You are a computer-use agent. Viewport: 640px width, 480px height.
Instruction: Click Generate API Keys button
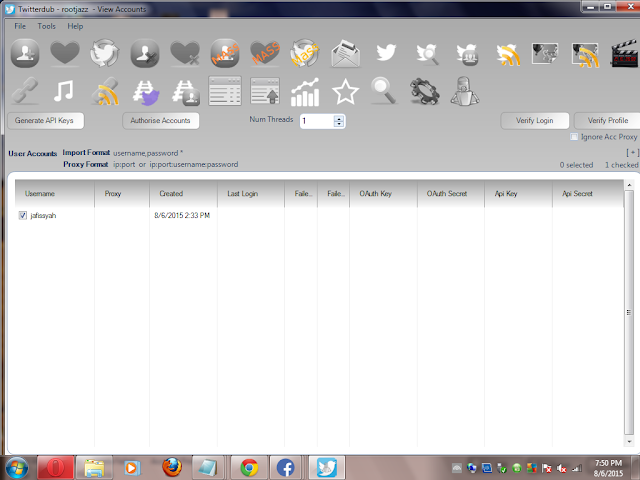tap(46, 120)
